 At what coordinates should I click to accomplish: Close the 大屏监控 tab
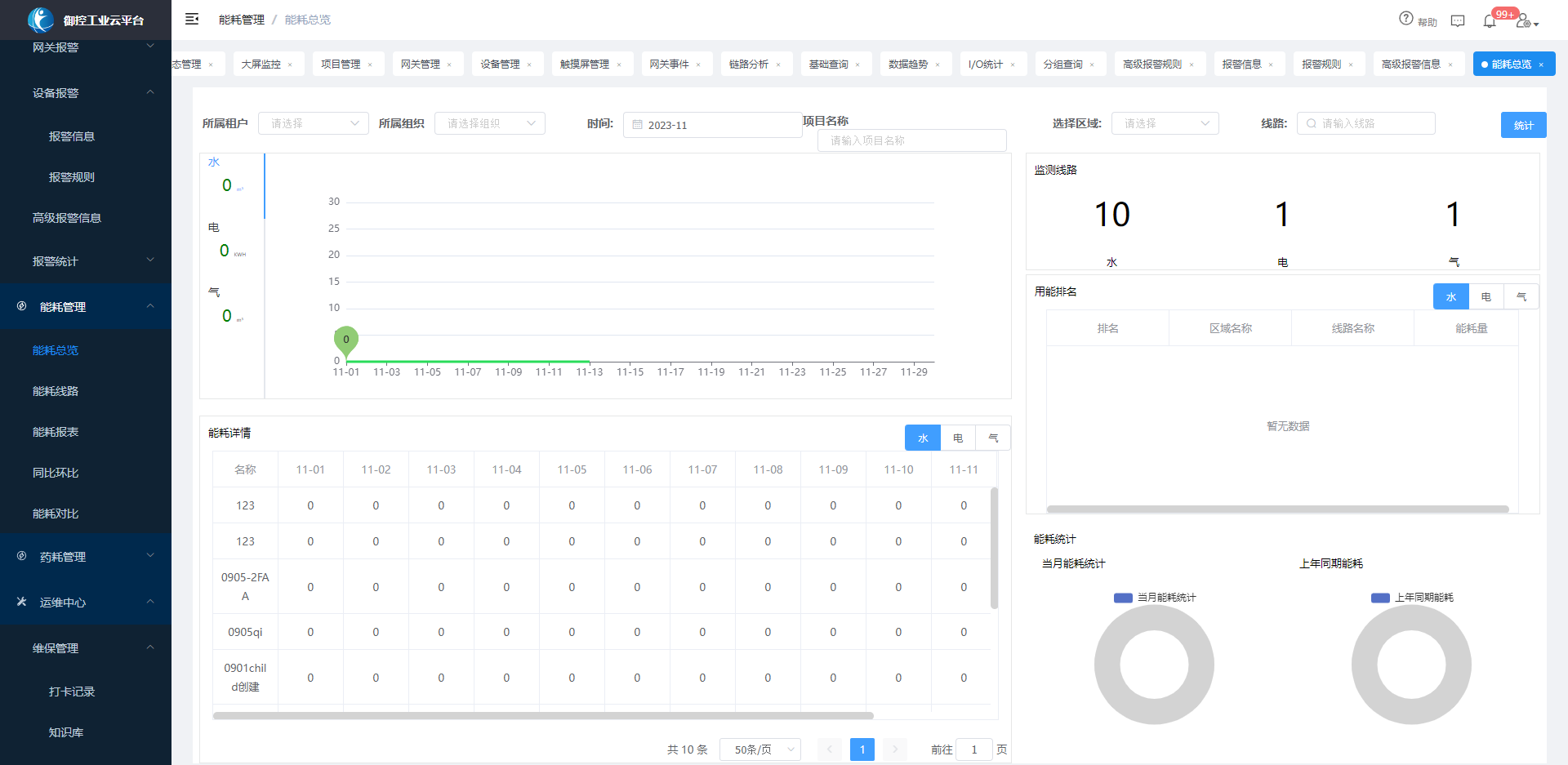pos(290,64)
